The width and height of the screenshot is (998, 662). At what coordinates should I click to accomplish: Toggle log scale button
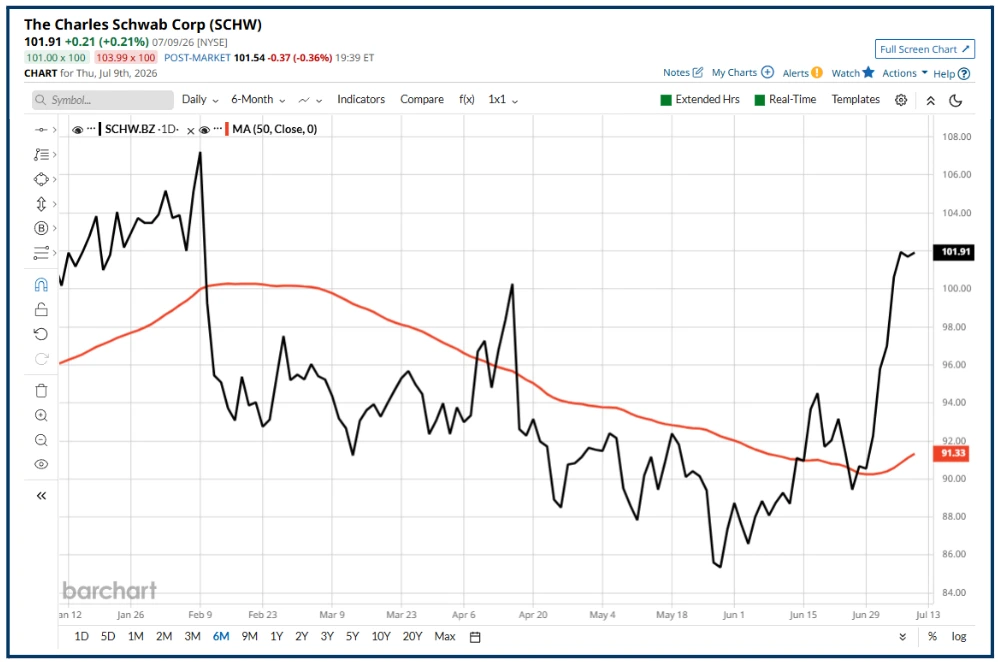coord(959,637)
